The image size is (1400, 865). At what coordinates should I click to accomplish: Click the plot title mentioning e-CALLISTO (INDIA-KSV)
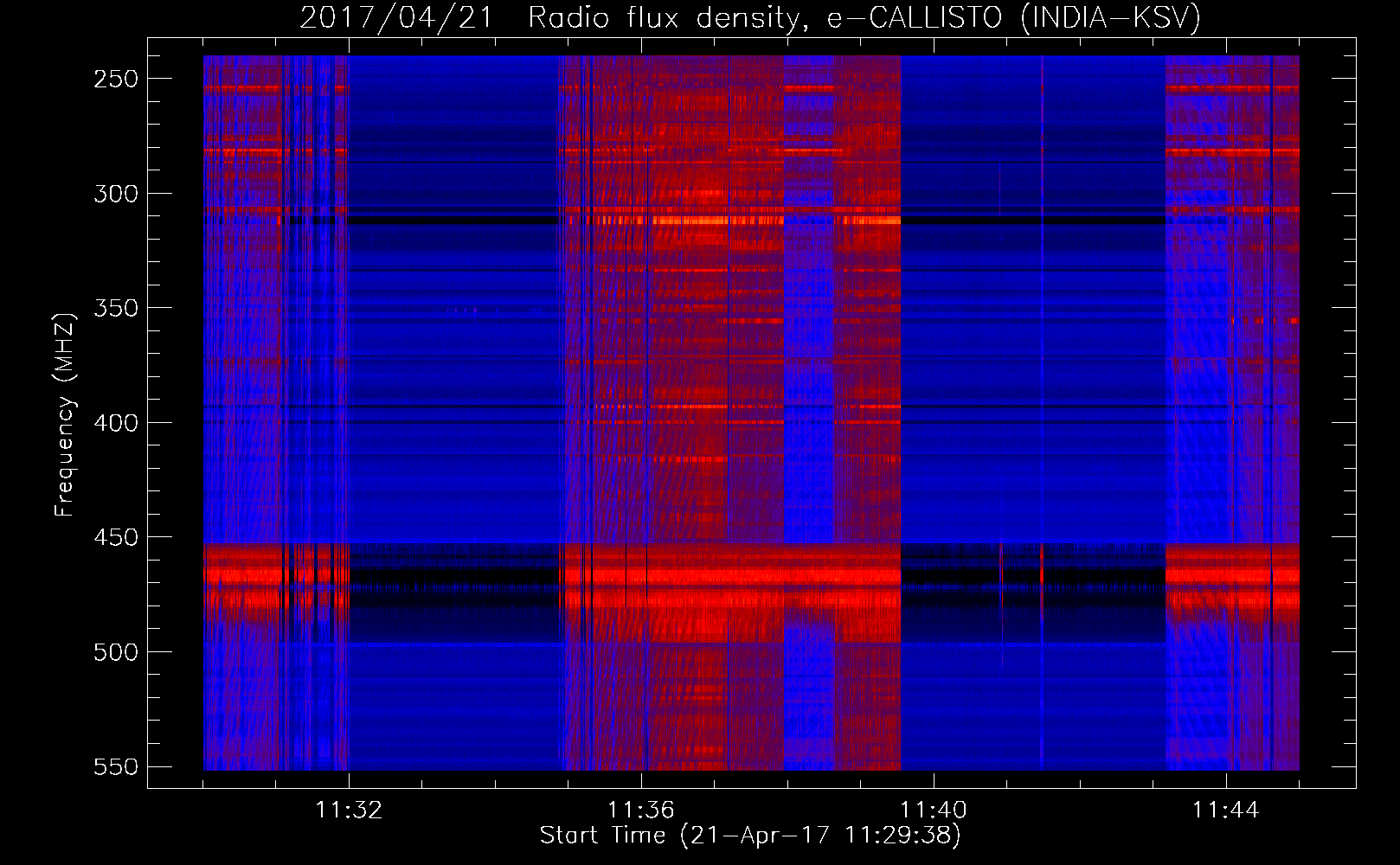tap(750, 17)
